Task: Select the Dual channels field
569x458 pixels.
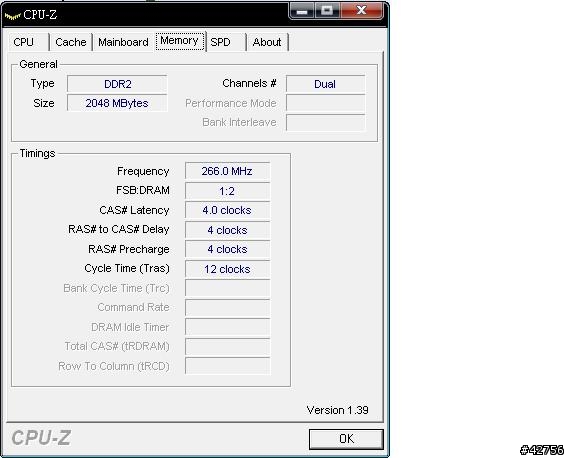Action: (325, 84)
